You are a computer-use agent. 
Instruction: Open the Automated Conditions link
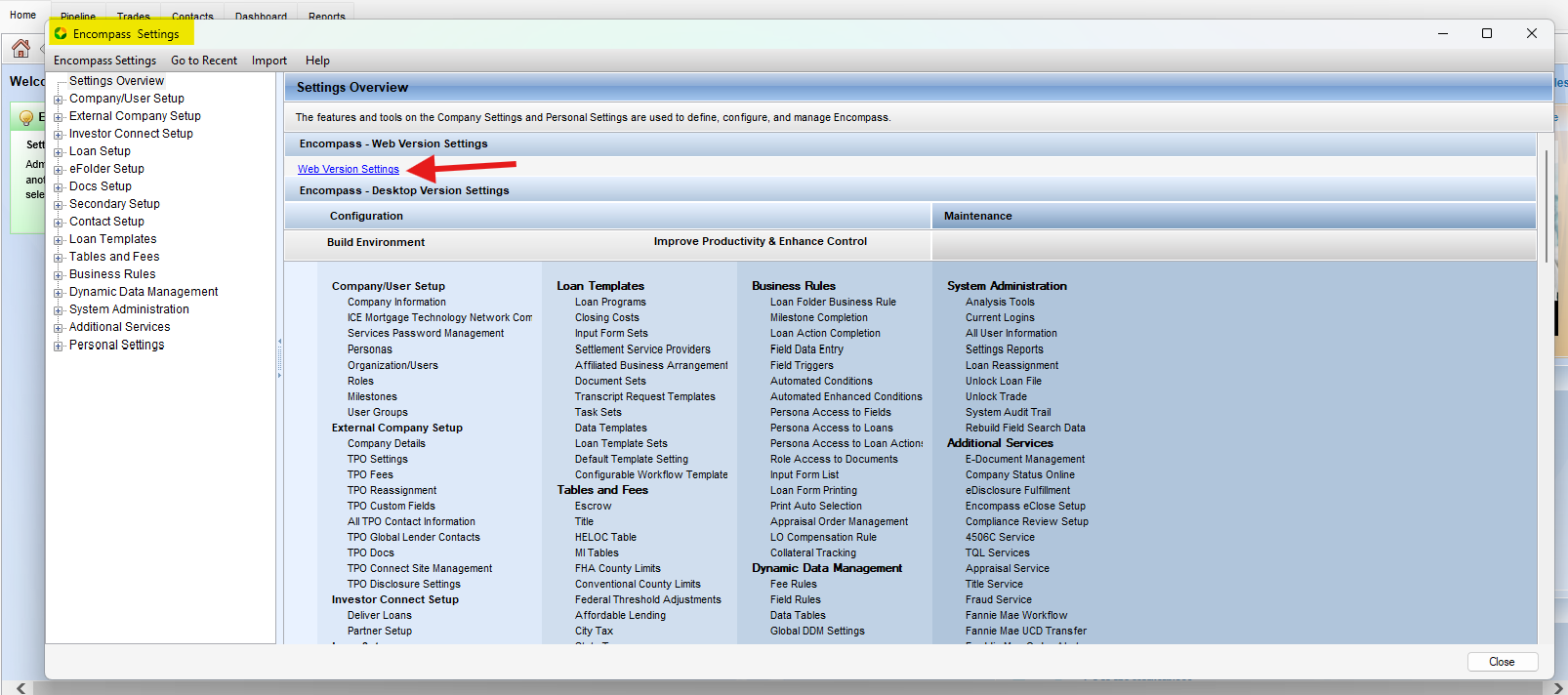click(821, 381)
